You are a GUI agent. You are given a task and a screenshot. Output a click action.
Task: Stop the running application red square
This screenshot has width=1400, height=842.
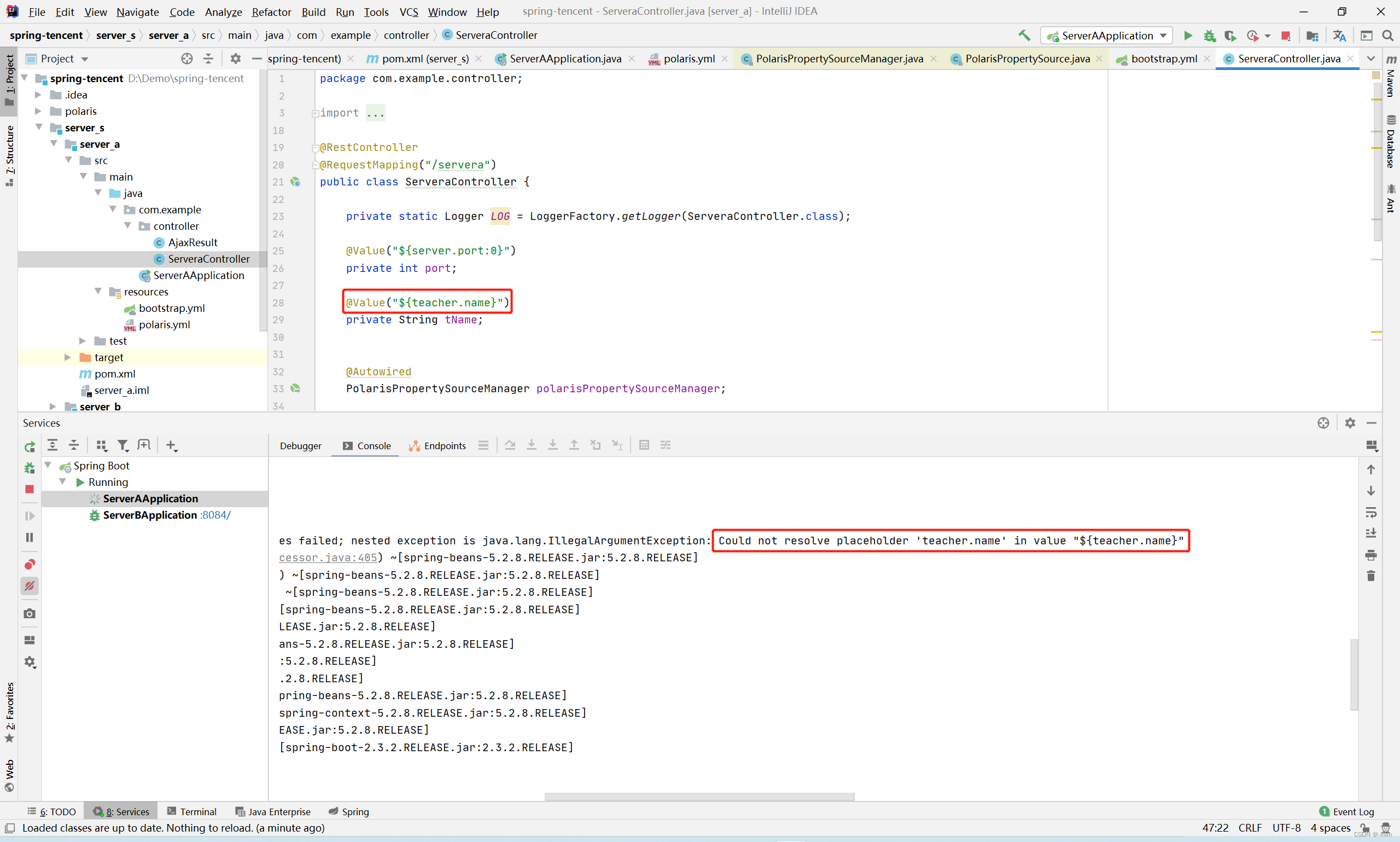tap(1286, 35)
